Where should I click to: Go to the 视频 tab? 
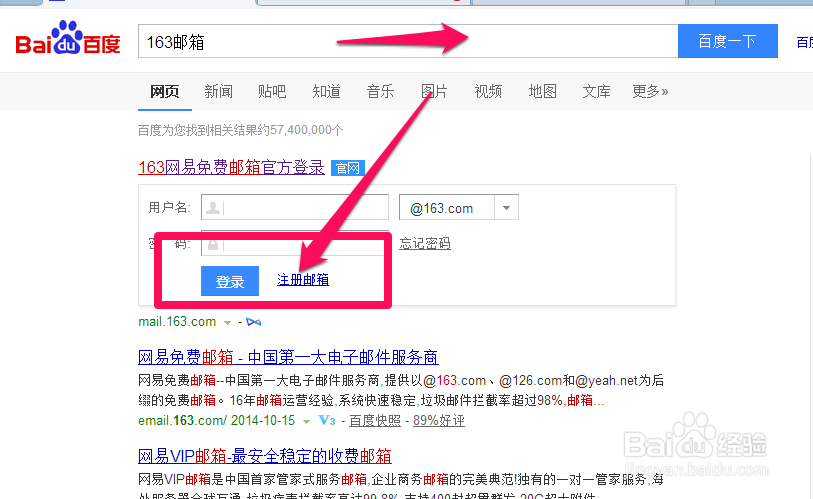point(488,92)
